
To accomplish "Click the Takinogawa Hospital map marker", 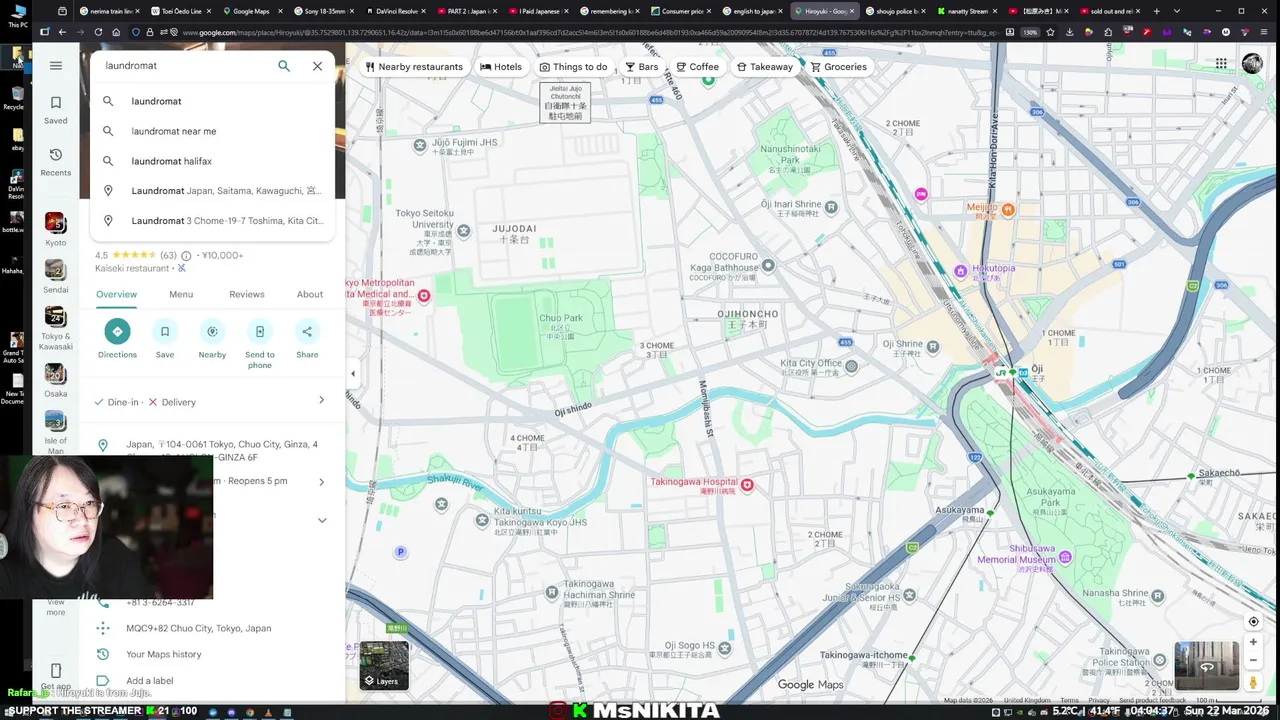I will [x=746, y=485].
